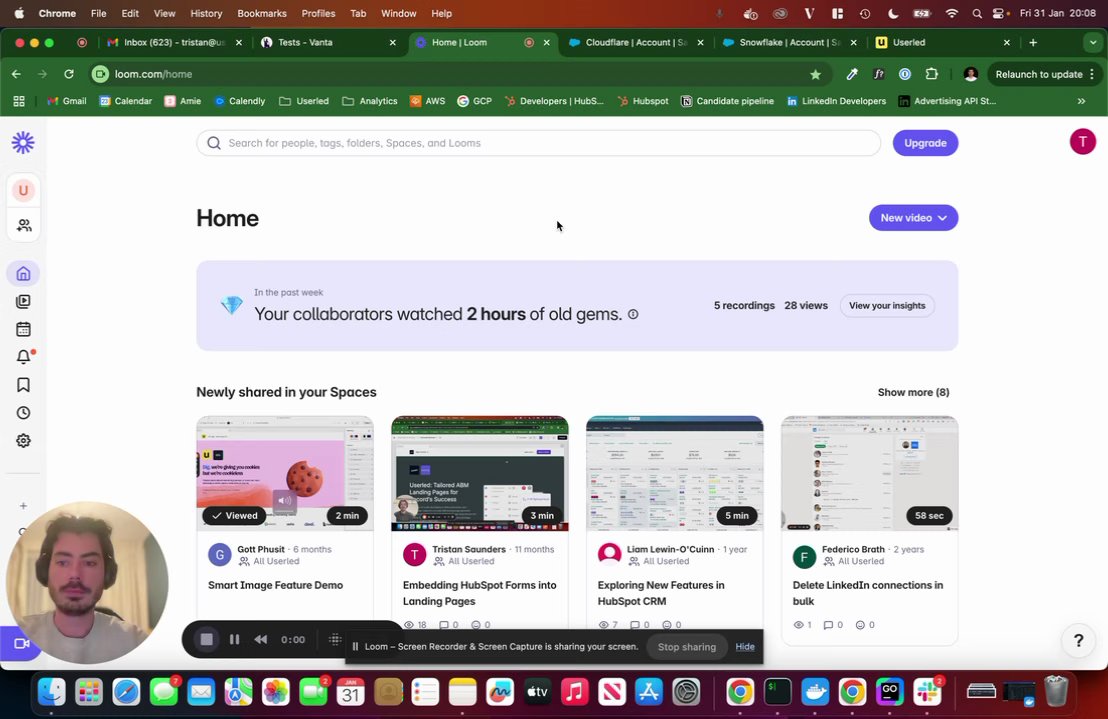Screen dimensions: 1108x719
Task: Click the rewind recording button
Action: pyautogui.click(x=261, y=639)
